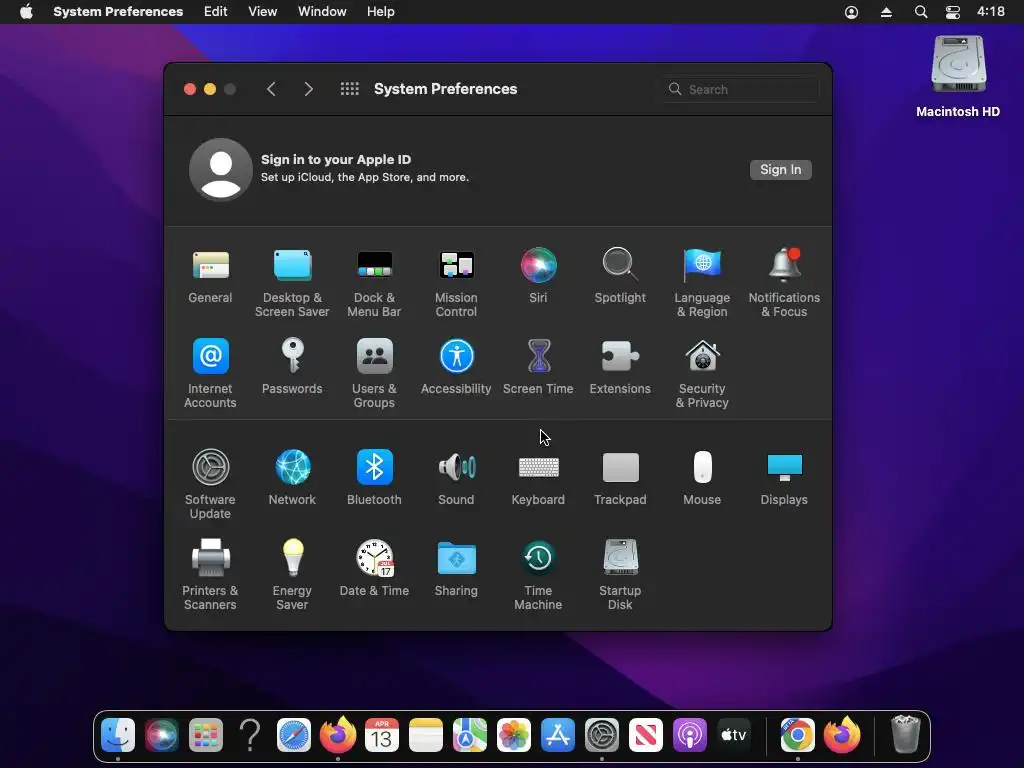This screenshot has height=768, width=1024.
Task: Open Trash in the Dock
Action: (906, 735)
